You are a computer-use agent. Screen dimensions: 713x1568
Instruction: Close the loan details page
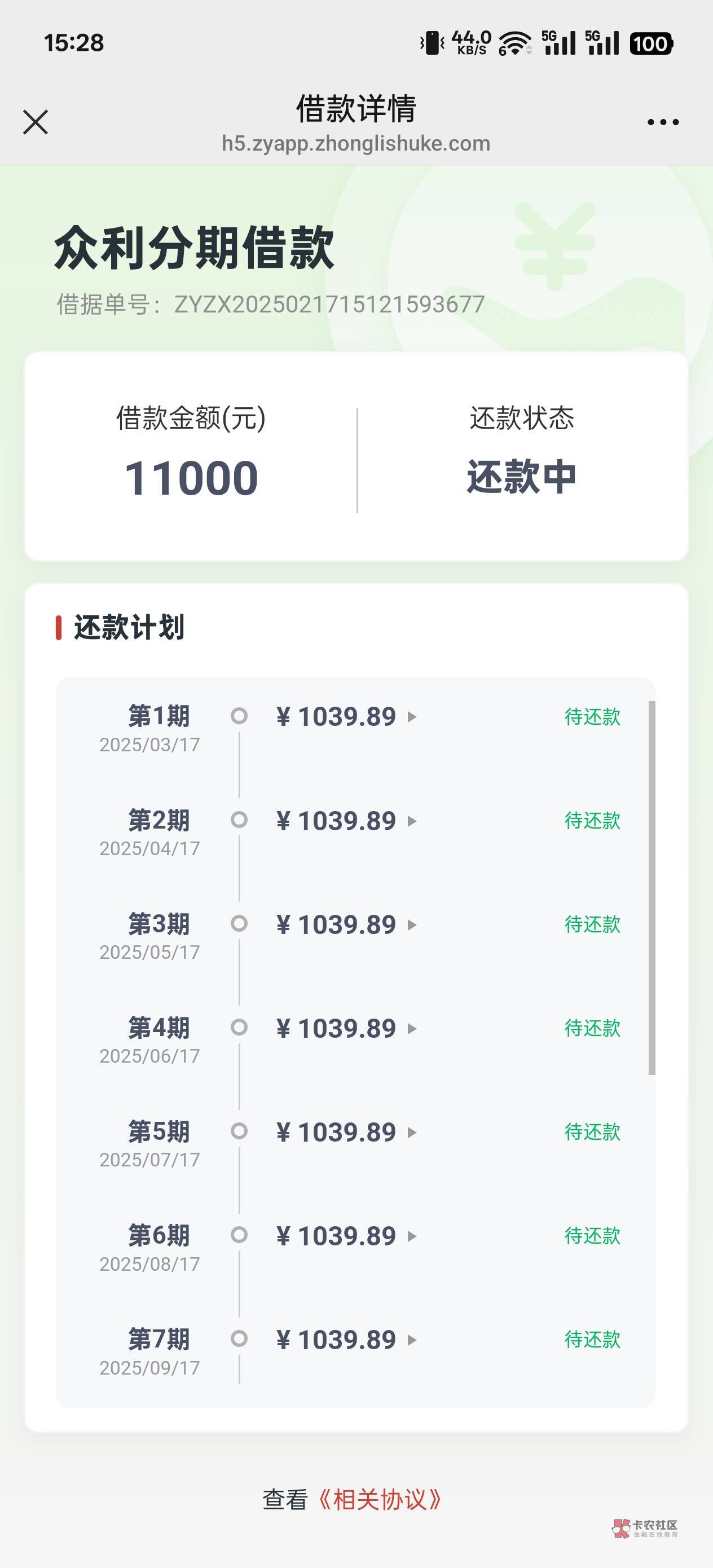(x=36, y=122)
